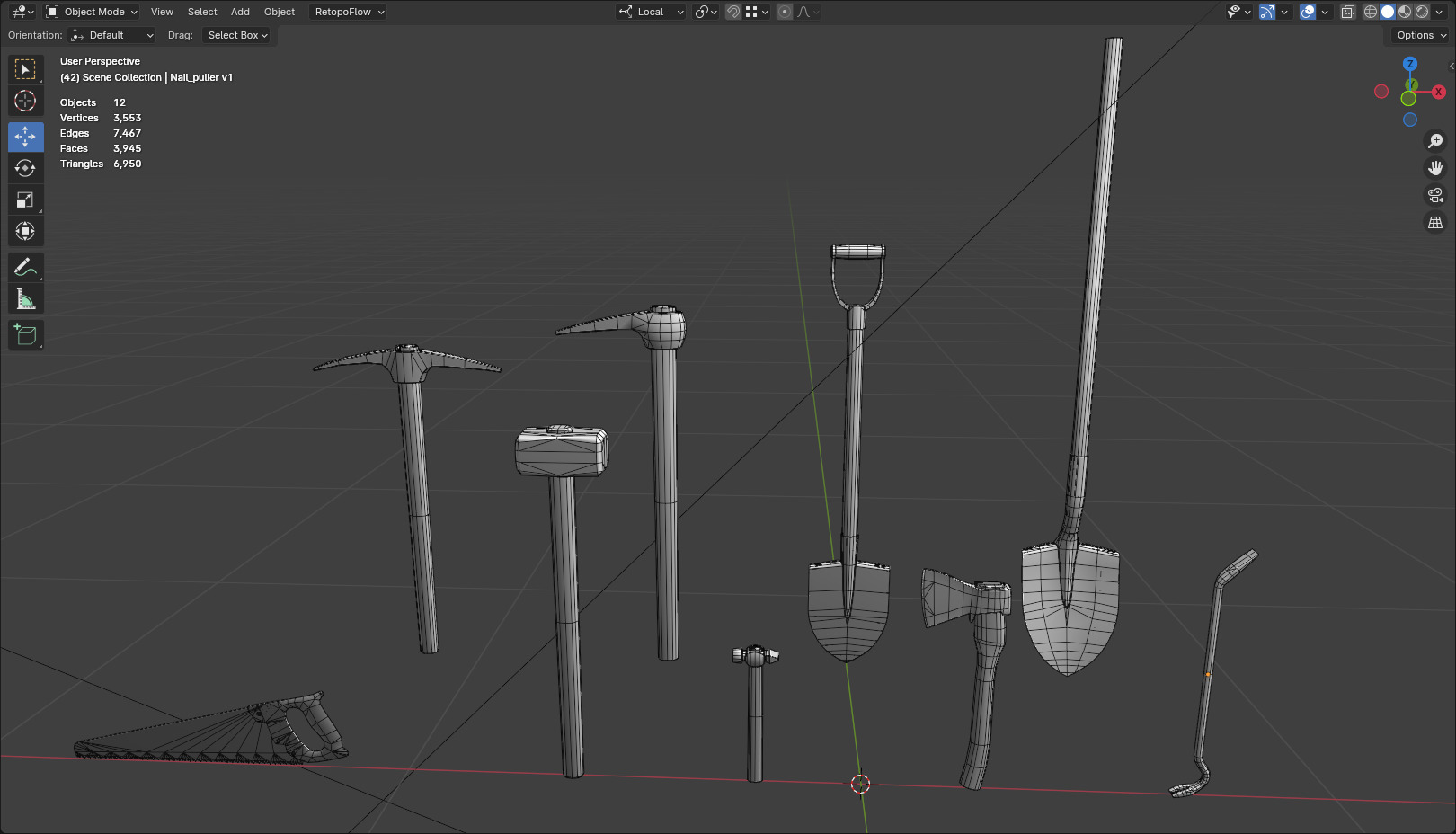The height and width of the screenshot is (834, 1456).
Task: Open the Drag Select Box dropdown
Action: [x=236, y=35]
